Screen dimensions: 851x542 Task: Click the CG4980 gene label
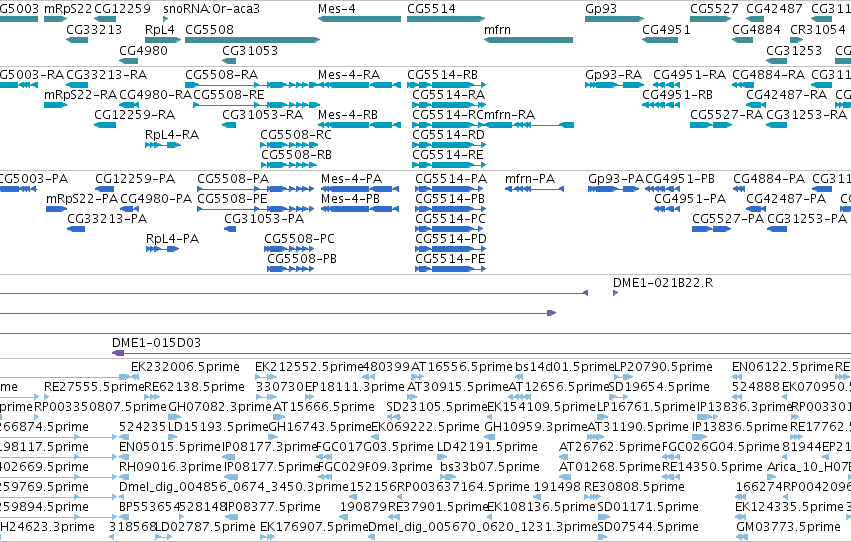(143, 51)
